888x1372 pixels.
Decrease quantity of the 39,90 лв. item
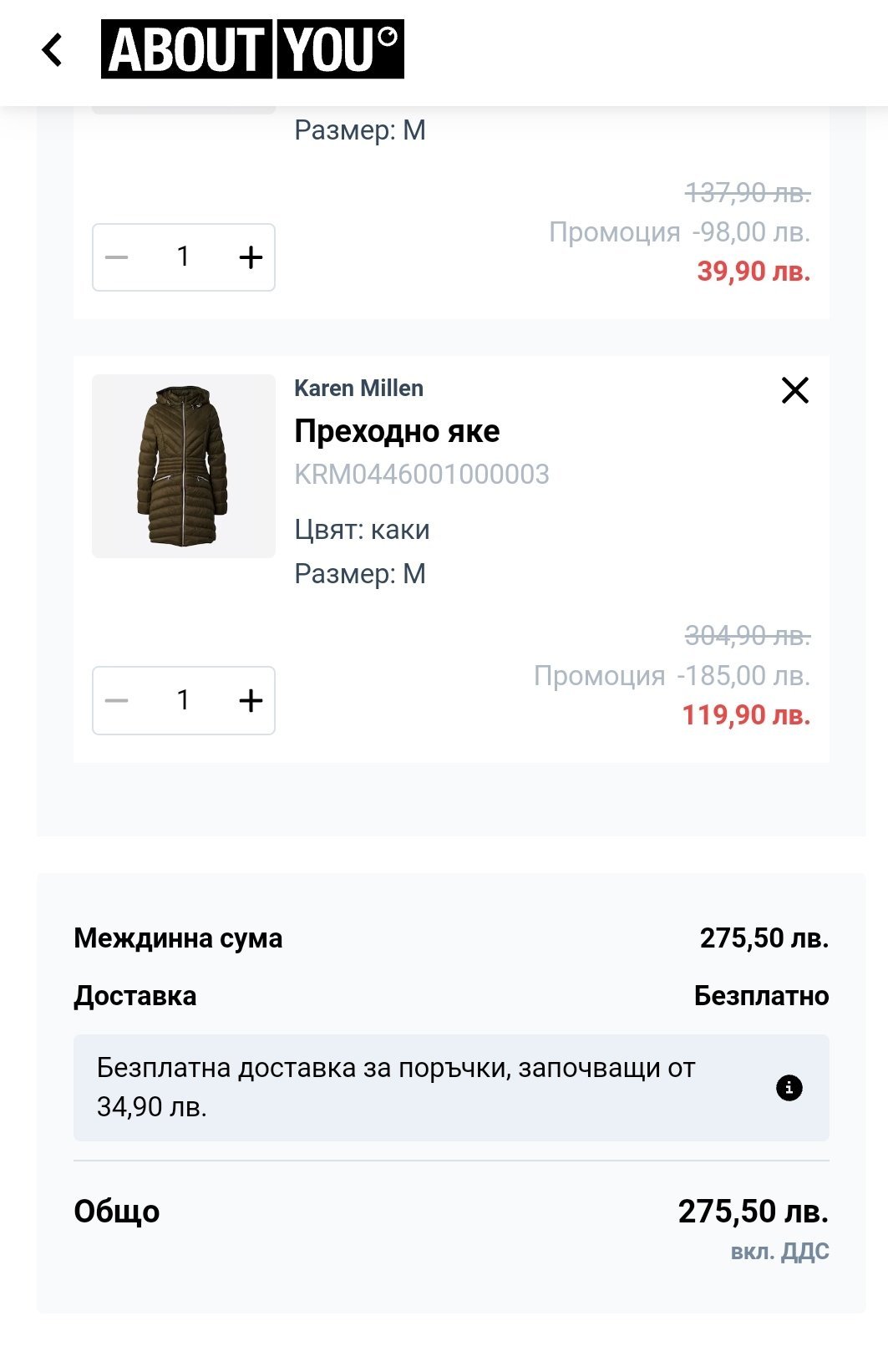(x=117, y=257)
